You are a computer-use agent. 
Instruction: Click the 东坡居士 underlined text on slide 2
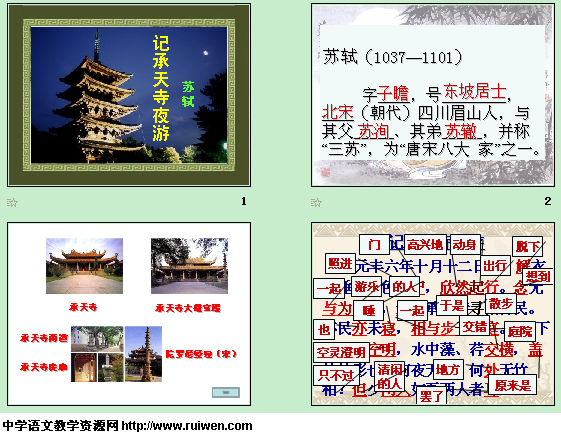(x=475, y=92)
